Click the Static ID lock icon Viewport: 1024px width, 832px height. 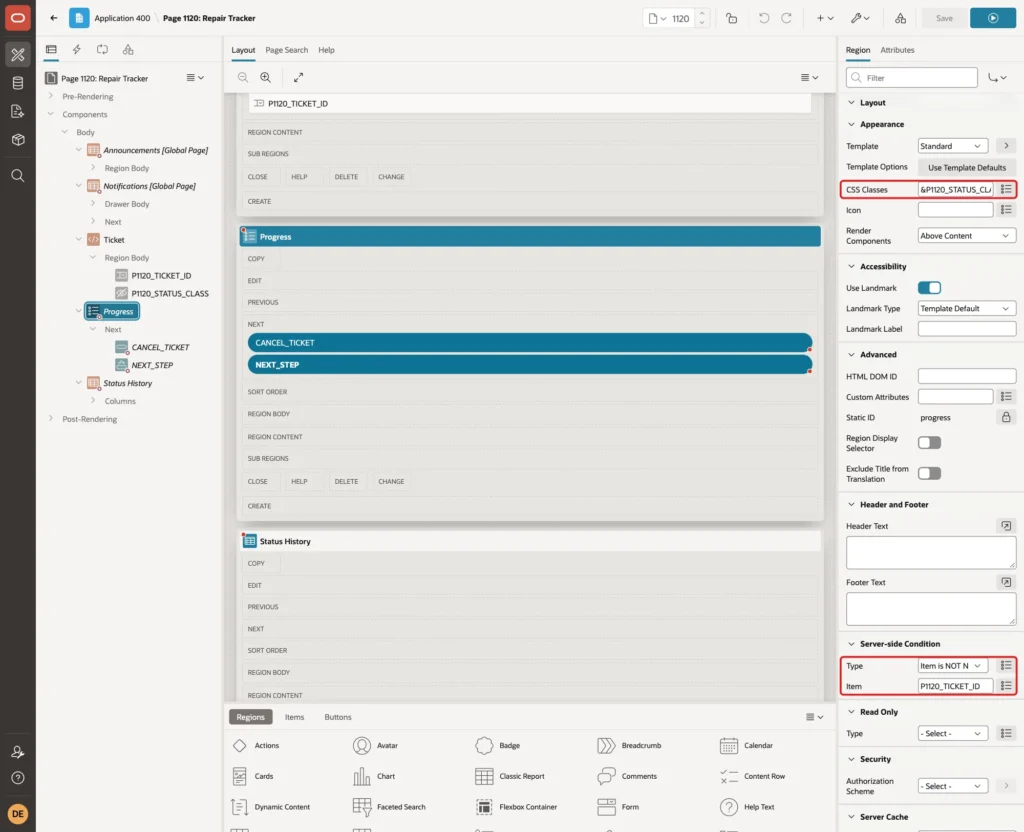[x=1006, y=417]
